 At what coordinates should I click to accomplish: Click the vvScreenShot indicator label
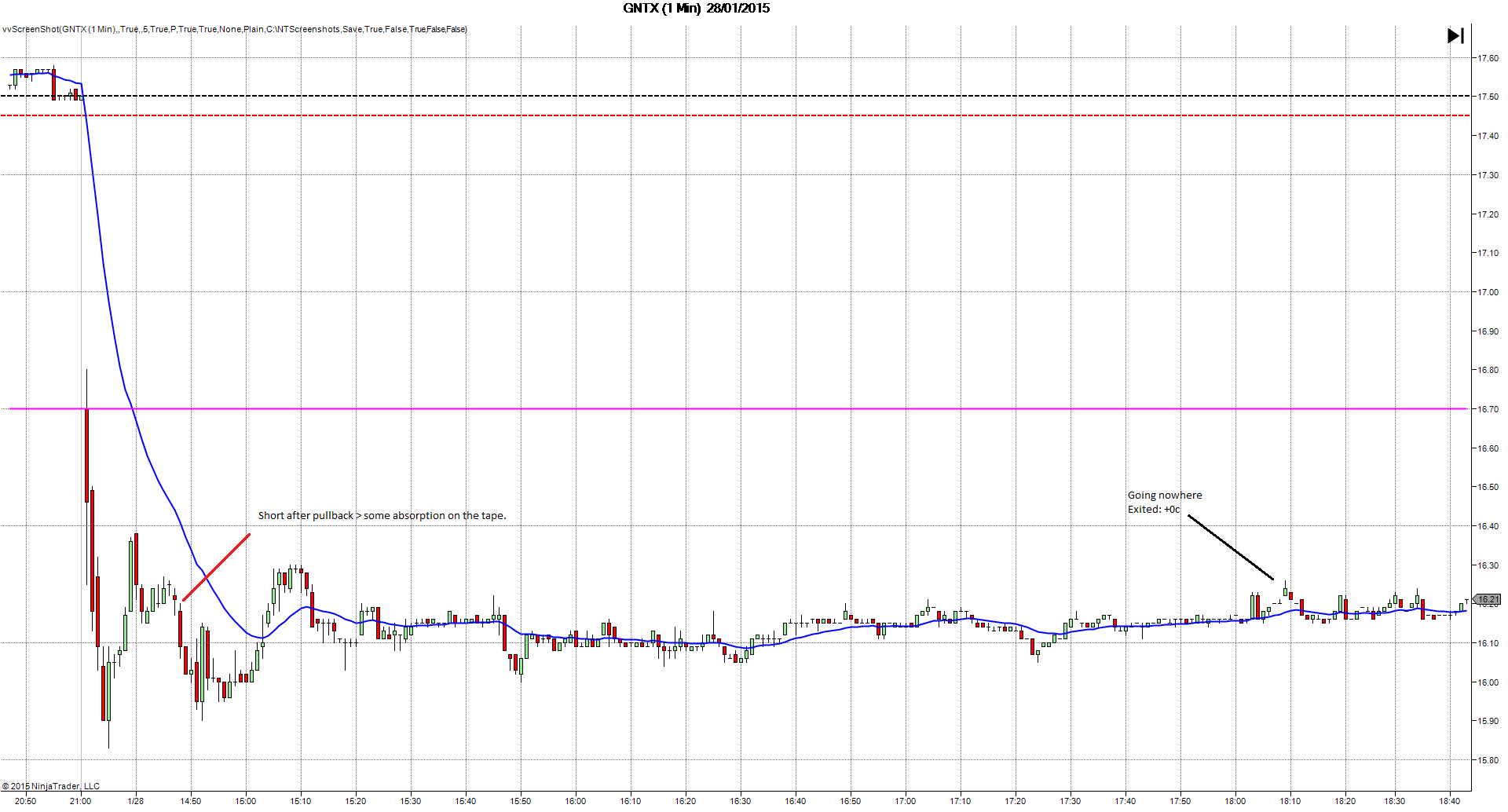click(235, 29)
